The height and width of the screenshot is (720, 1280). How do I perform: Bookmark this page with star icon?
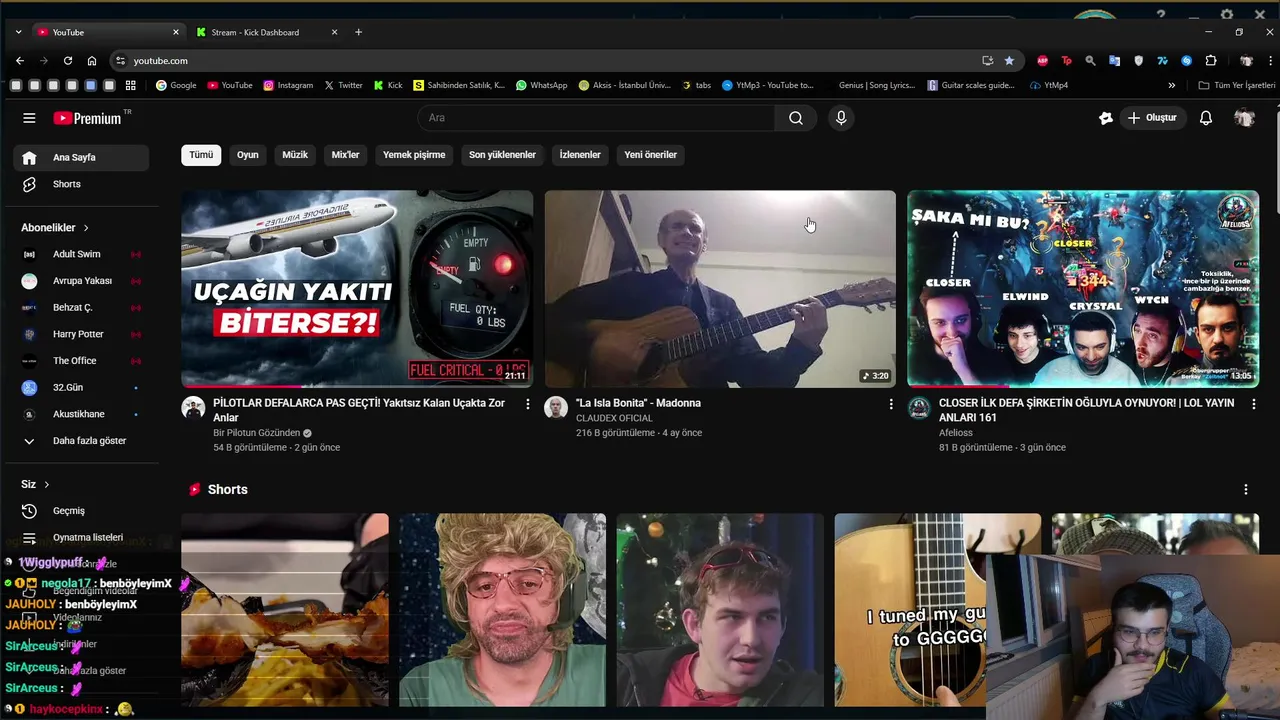1009,61
